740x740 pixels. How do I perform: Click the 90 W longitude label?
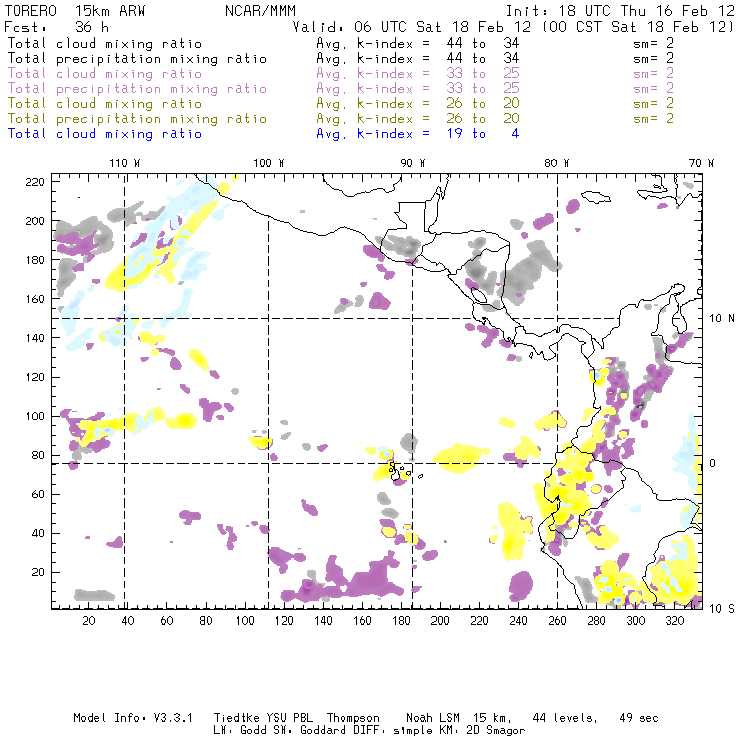pyautogui.click(x=412, y=163)
